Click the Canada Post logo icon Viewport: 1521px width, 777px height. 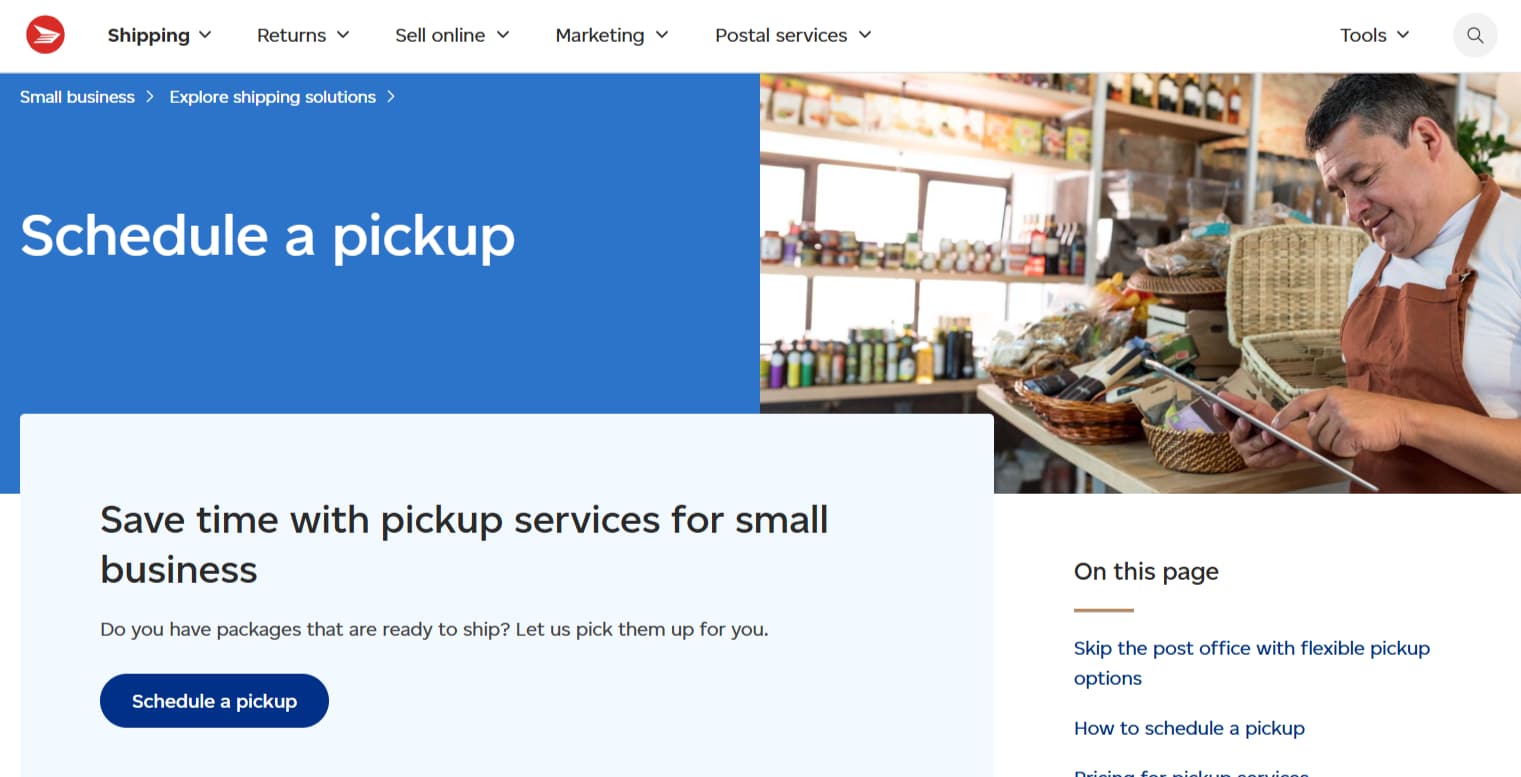pyautogui.click(x=45, y=35)
